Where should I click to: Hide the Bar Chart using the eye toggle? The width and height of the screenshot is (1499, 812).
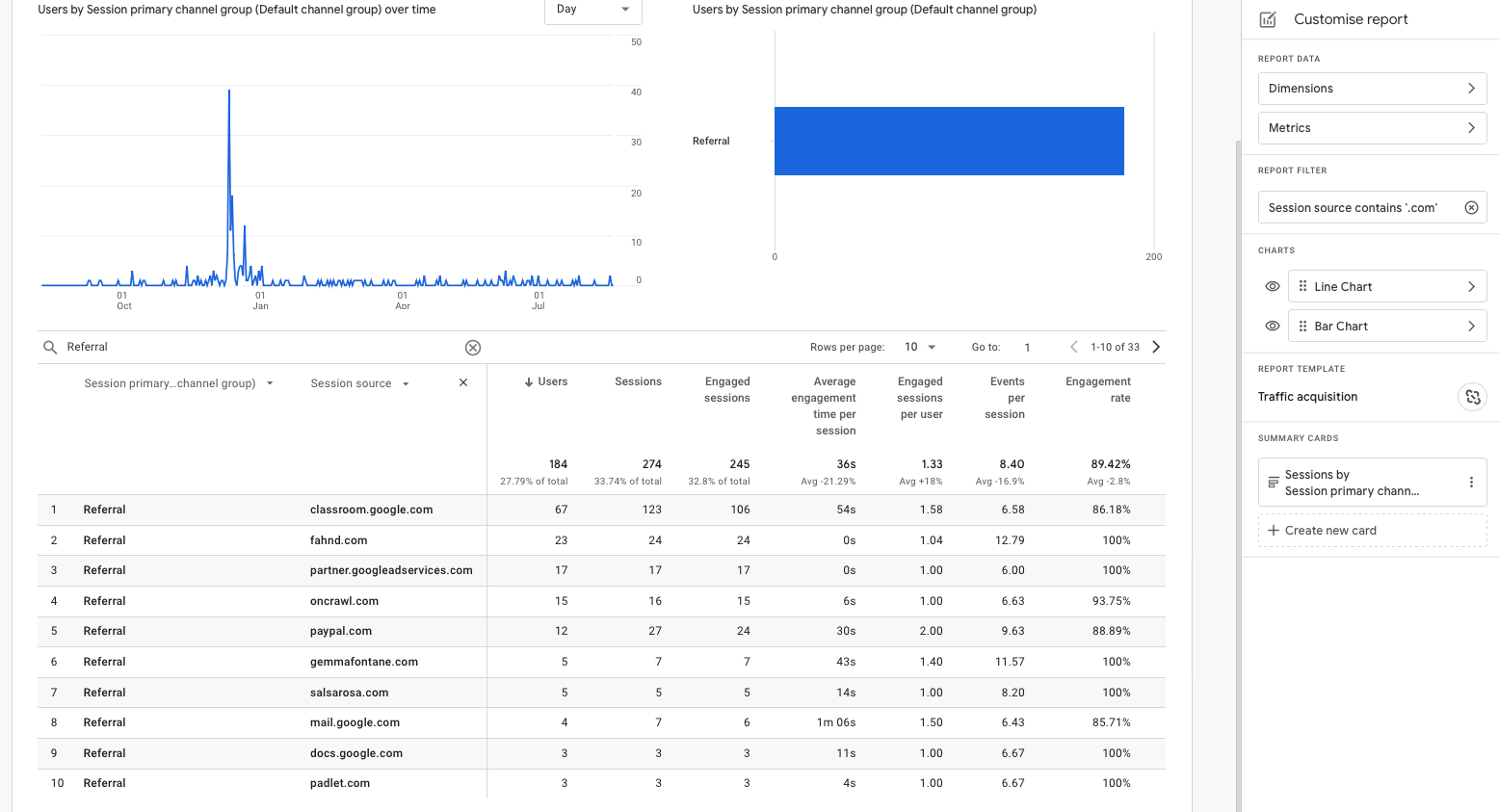(x=1272, y=326)
